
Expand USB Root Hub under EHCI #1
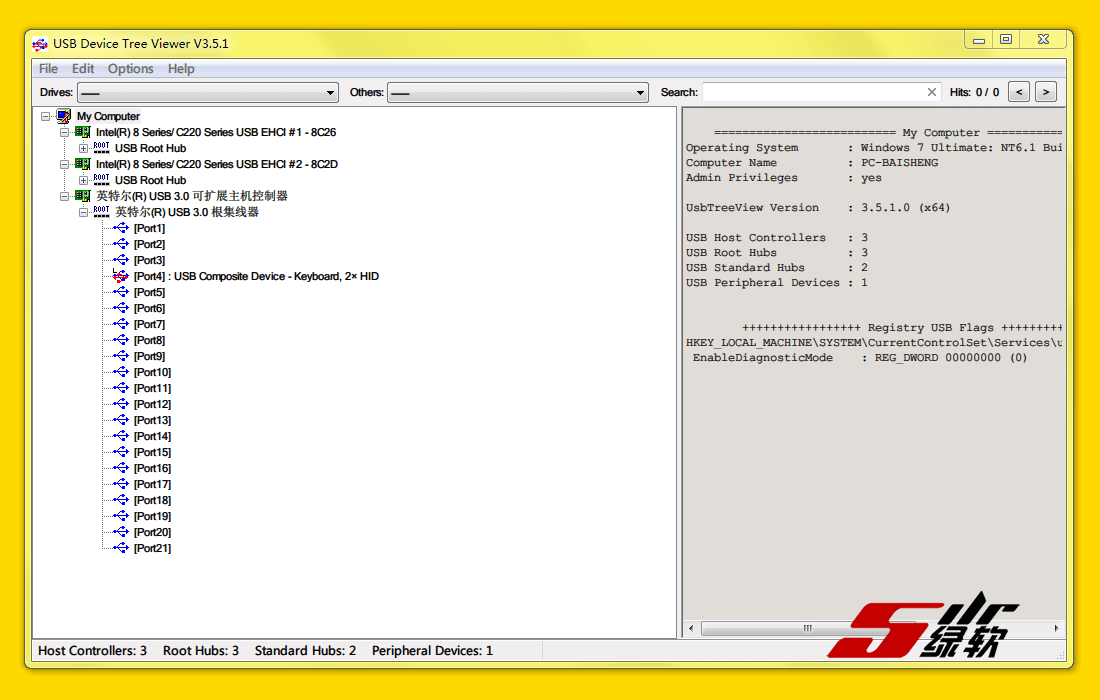[x=84, y=148]
